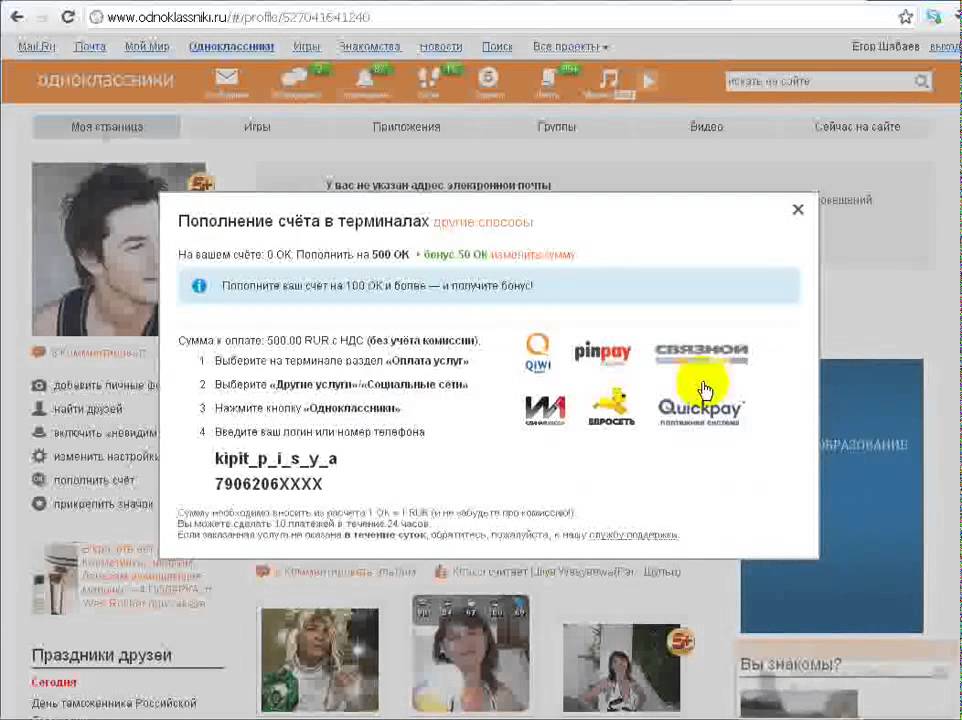Screen dimensions: 962x720
Task: Click the site search input field
Action: click(819, 81)
